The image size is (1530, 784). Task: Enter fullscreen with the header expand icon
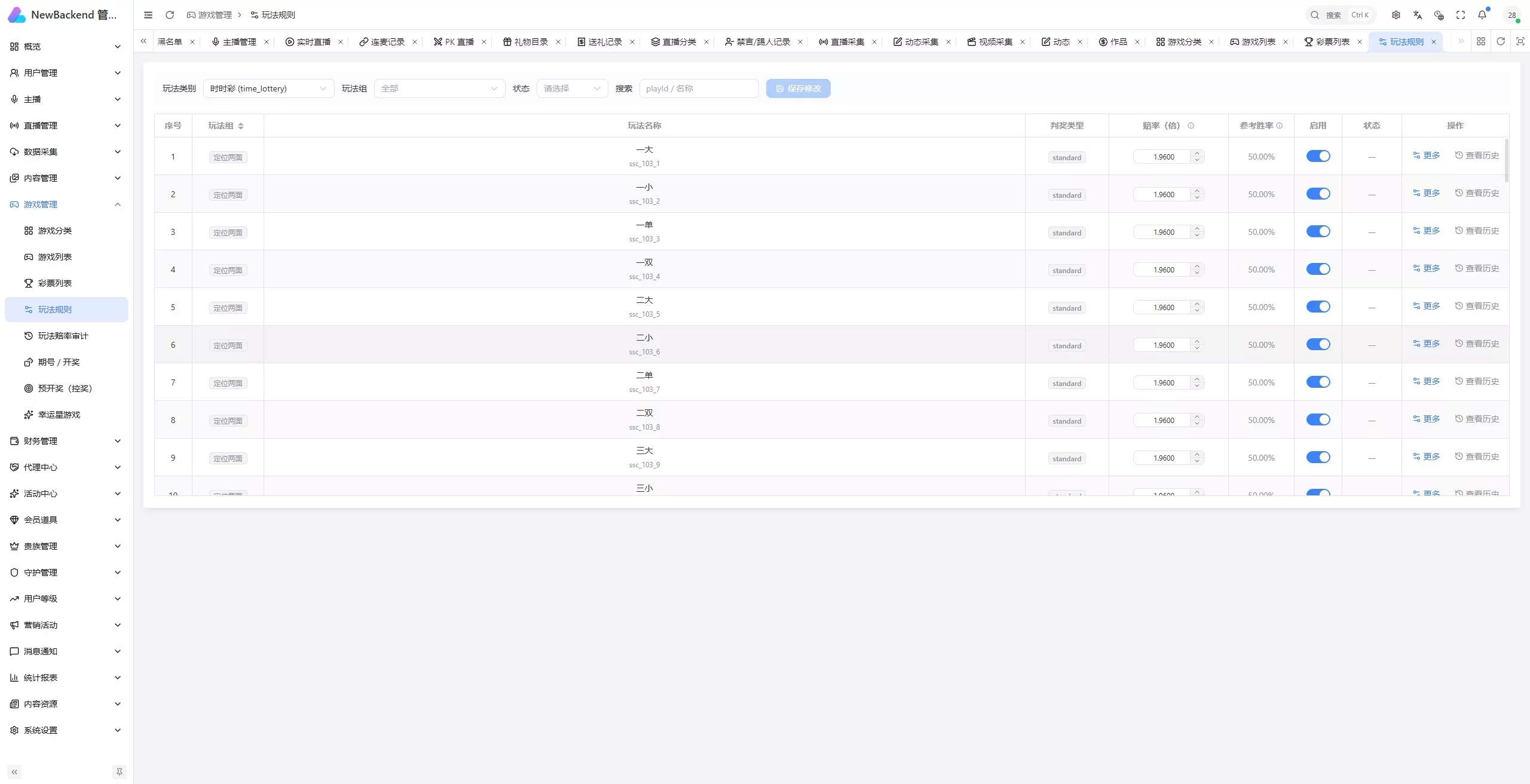[x=1461, y=15]
